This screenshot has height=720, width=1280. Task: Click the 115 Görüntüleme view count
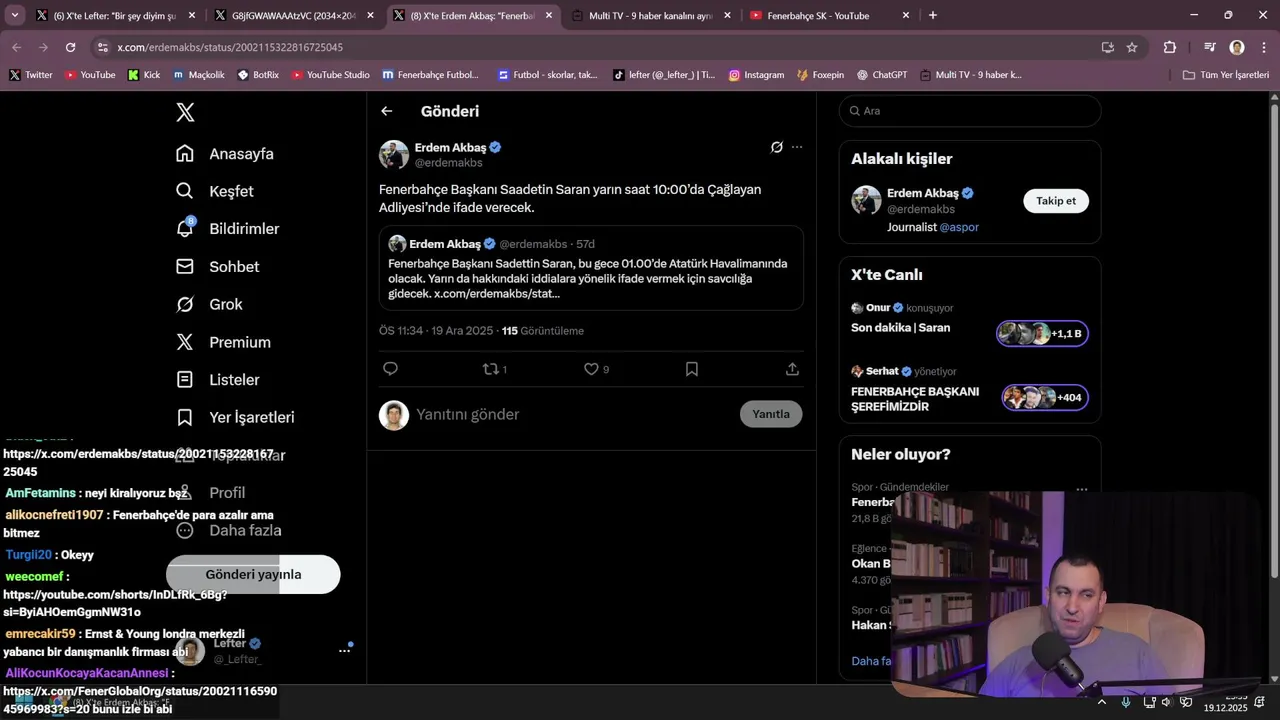coord(543,331)
